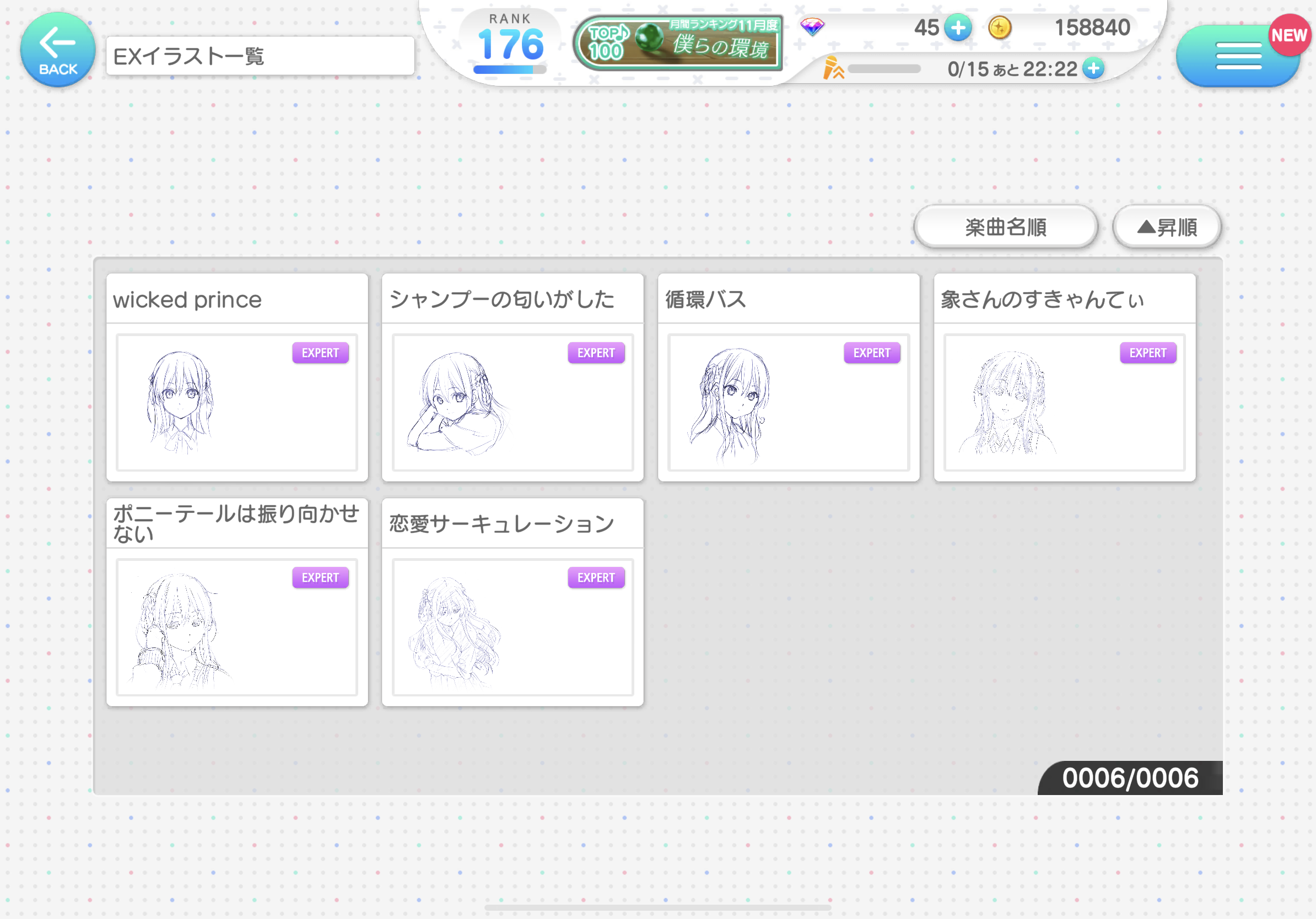Image resolution: width=1316 pixels, height=919 pixels.
Task: Click the 恋愛サーキュレーション title text
Action: click(501, 523)
